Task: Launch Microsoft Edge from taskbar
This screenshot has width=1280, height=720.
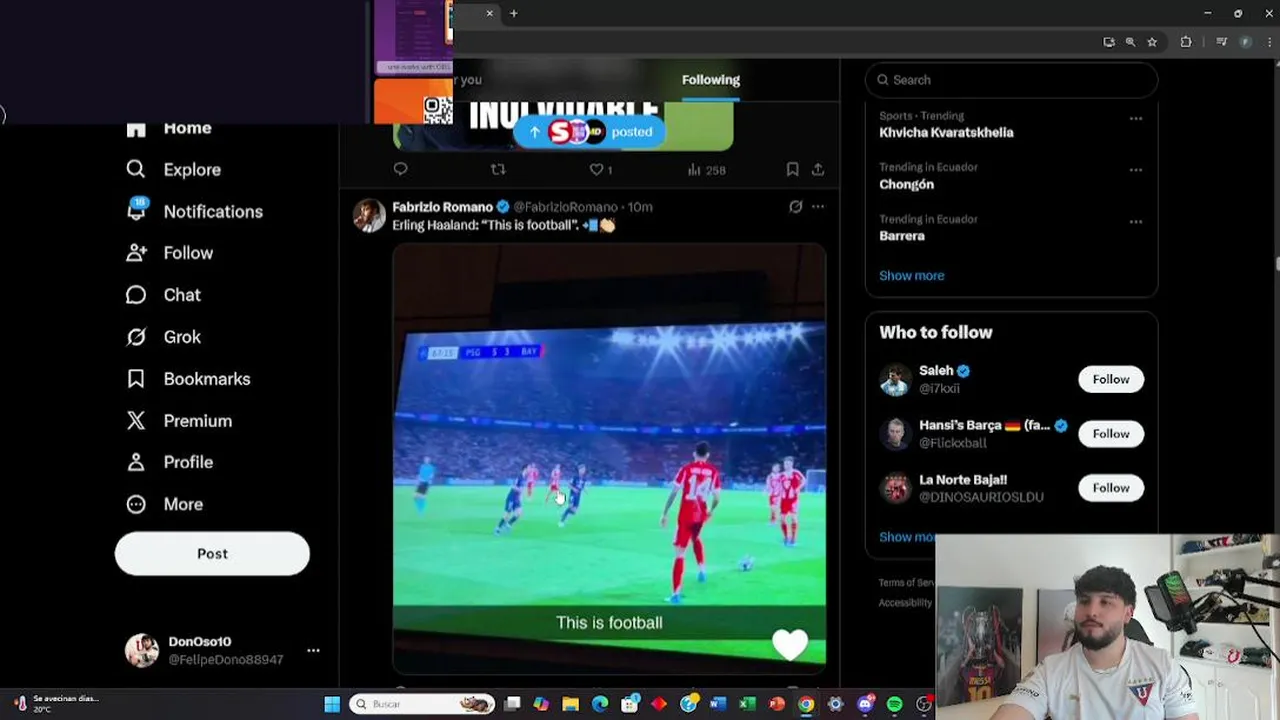Action: [600, 704]
